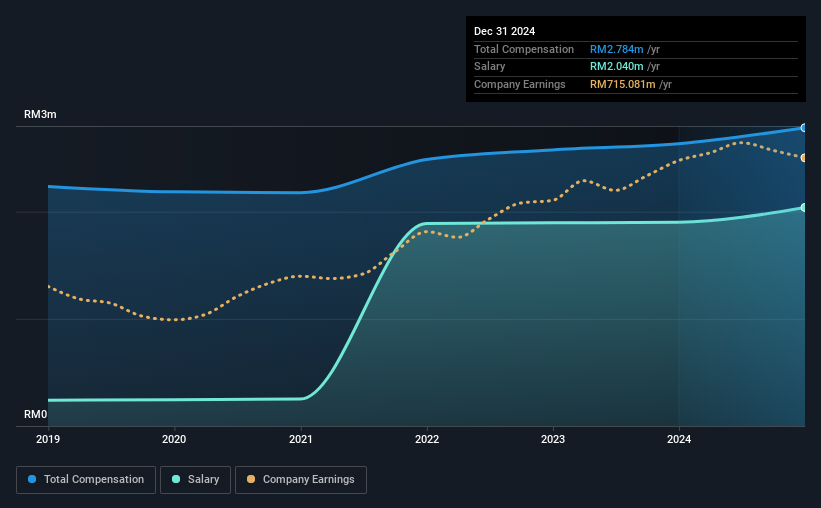Click the 2019 axis label
This screenshot has width=821, height=508.
48,439
